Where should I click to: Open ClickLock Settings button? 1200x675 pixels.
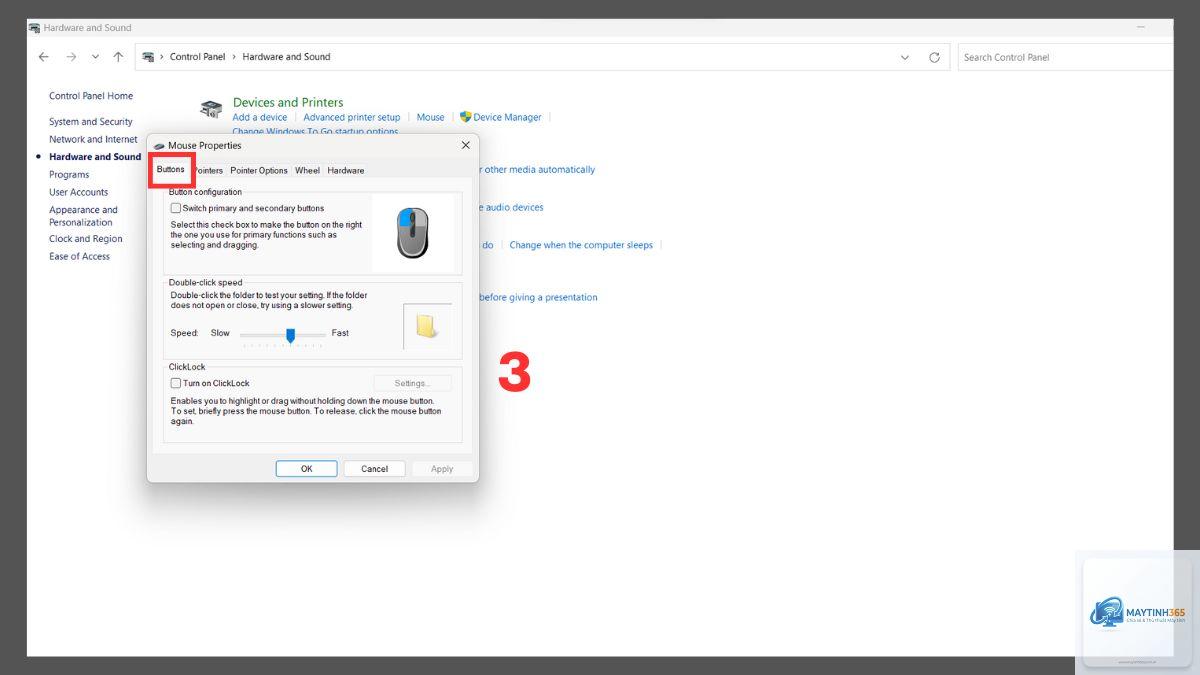(412, 383)
